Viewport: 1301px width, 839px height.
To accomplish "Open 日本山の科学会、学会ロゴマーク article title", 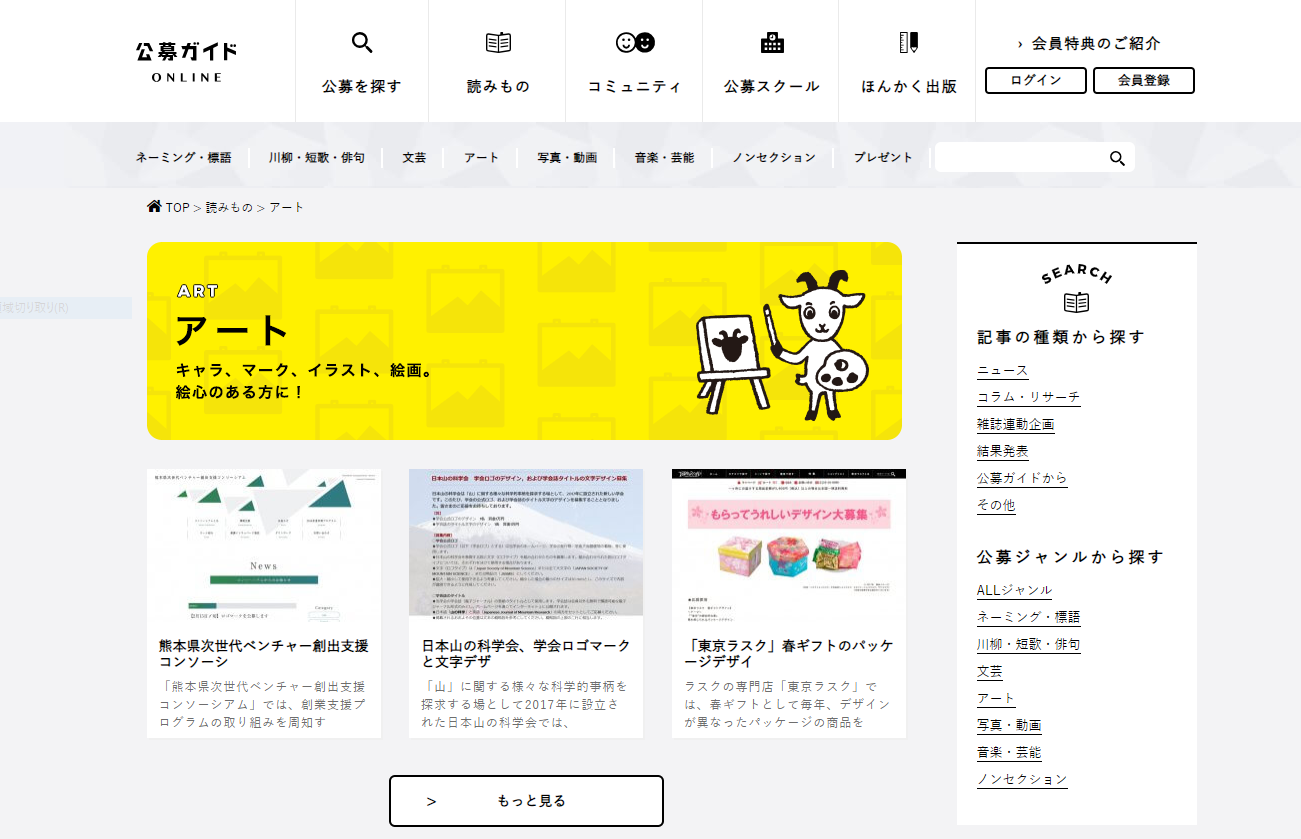I will 526,653.
